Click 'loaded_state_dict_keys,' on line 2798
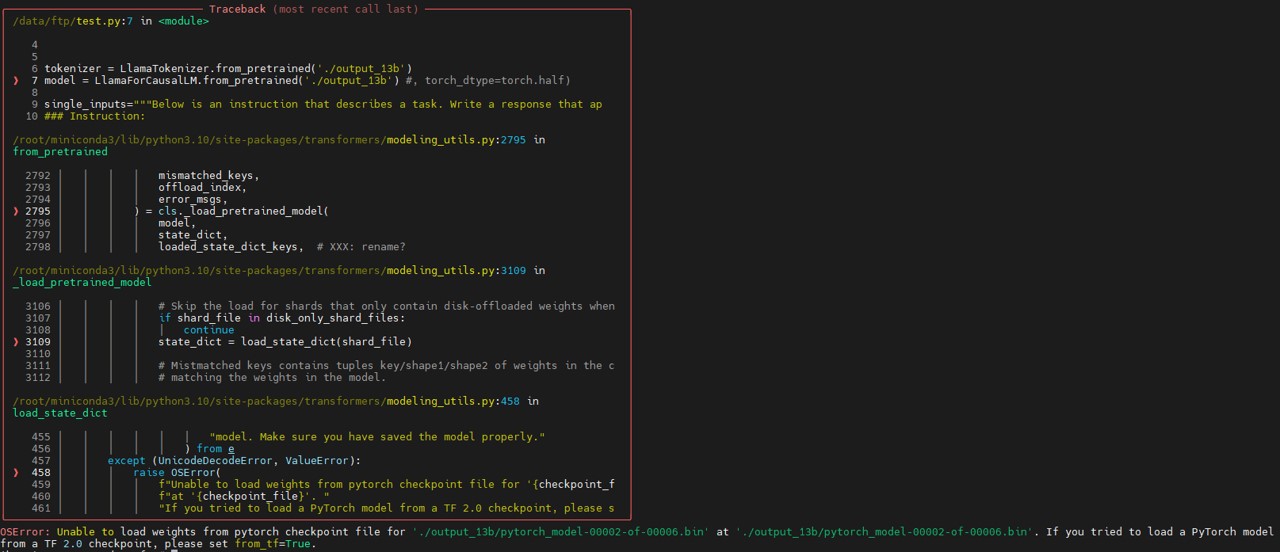The image size is (1280, 552). coord(230,247)
